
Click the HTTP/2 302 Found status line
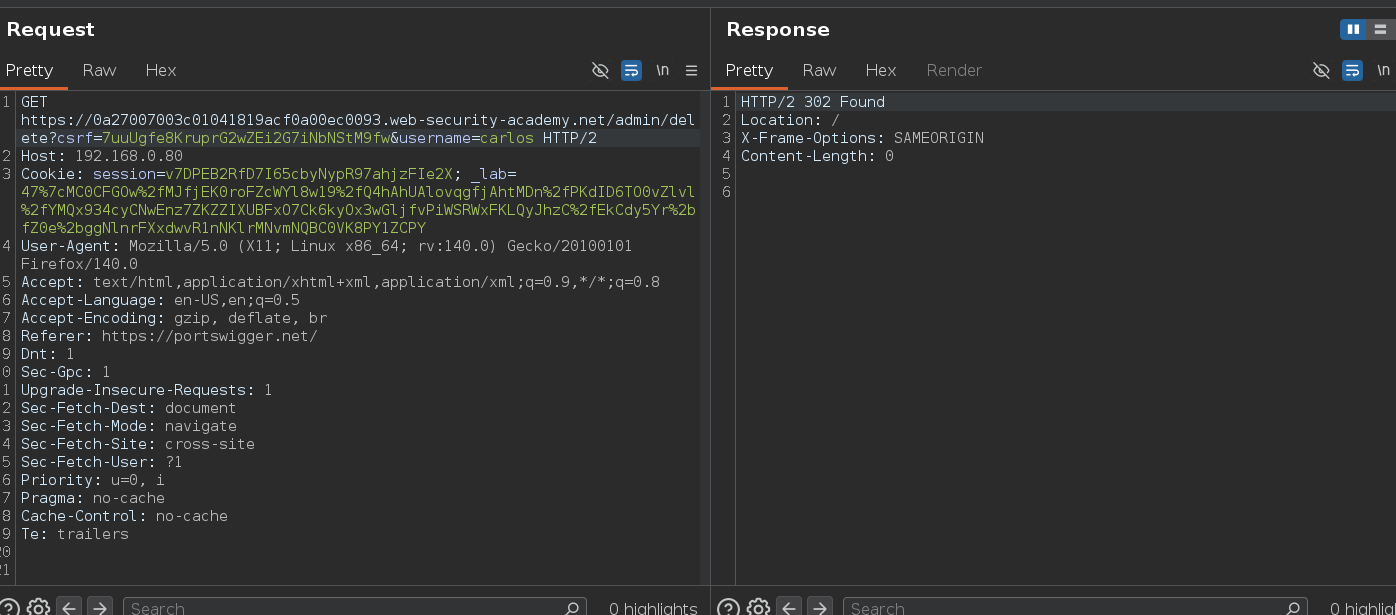tap(812, 102)
